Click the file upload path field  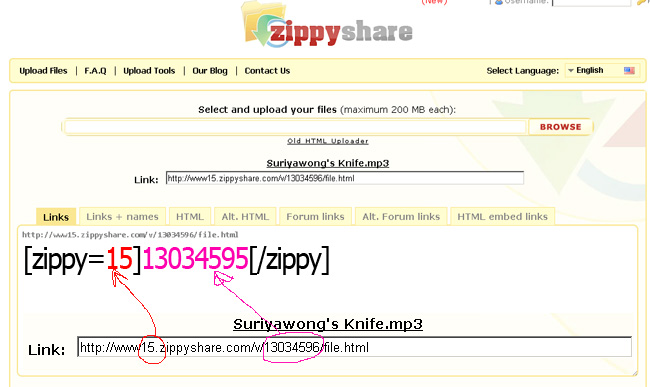pos(295,127)
